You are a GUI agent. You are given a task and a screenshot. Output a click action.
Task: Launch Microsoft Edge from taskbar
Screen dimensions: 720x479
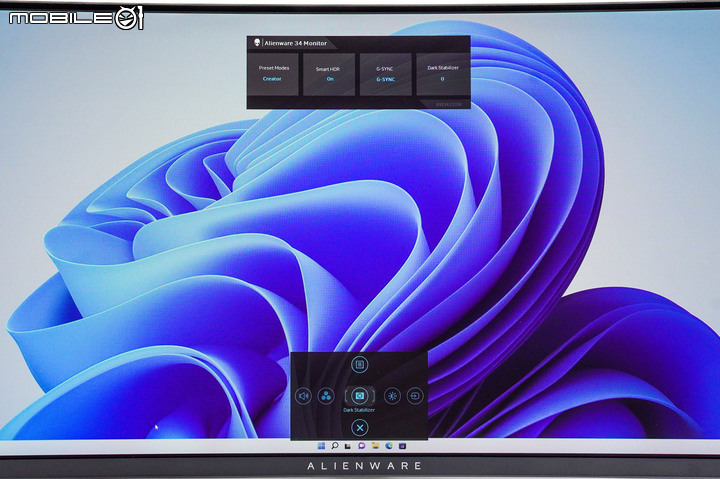(389, 446)
